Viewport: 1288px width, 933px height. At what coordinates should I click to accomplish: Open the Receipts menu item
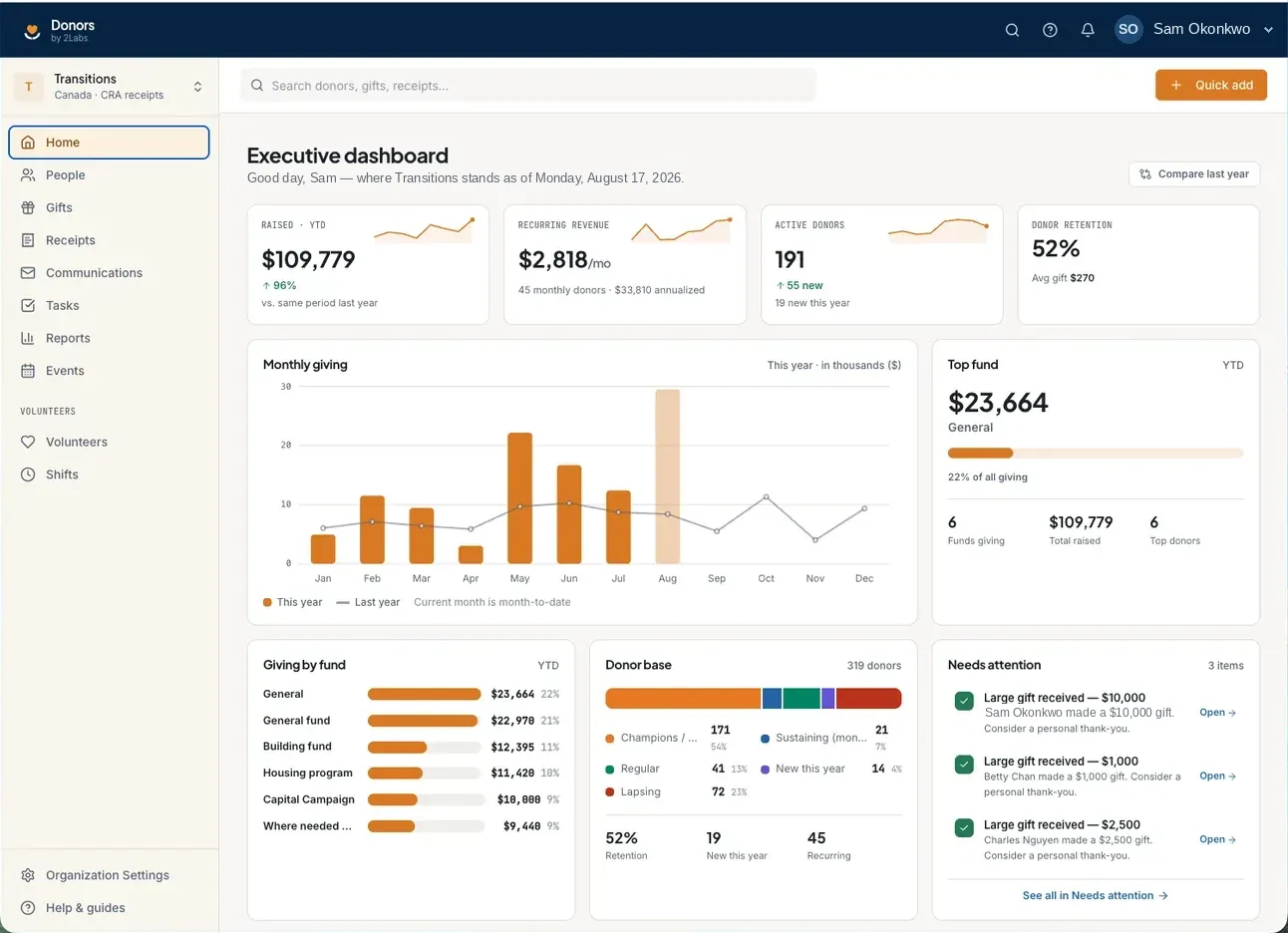click(x=110, y=240)
